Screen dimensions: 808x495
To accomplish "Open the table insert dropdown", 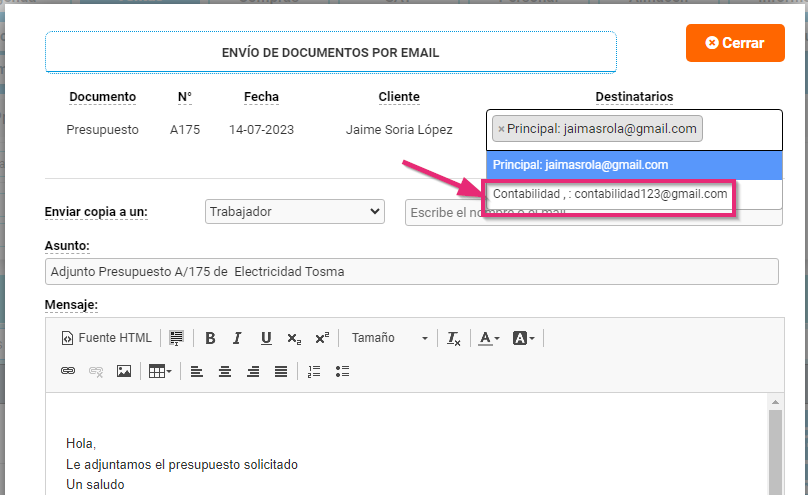I will tap(160, 371).
